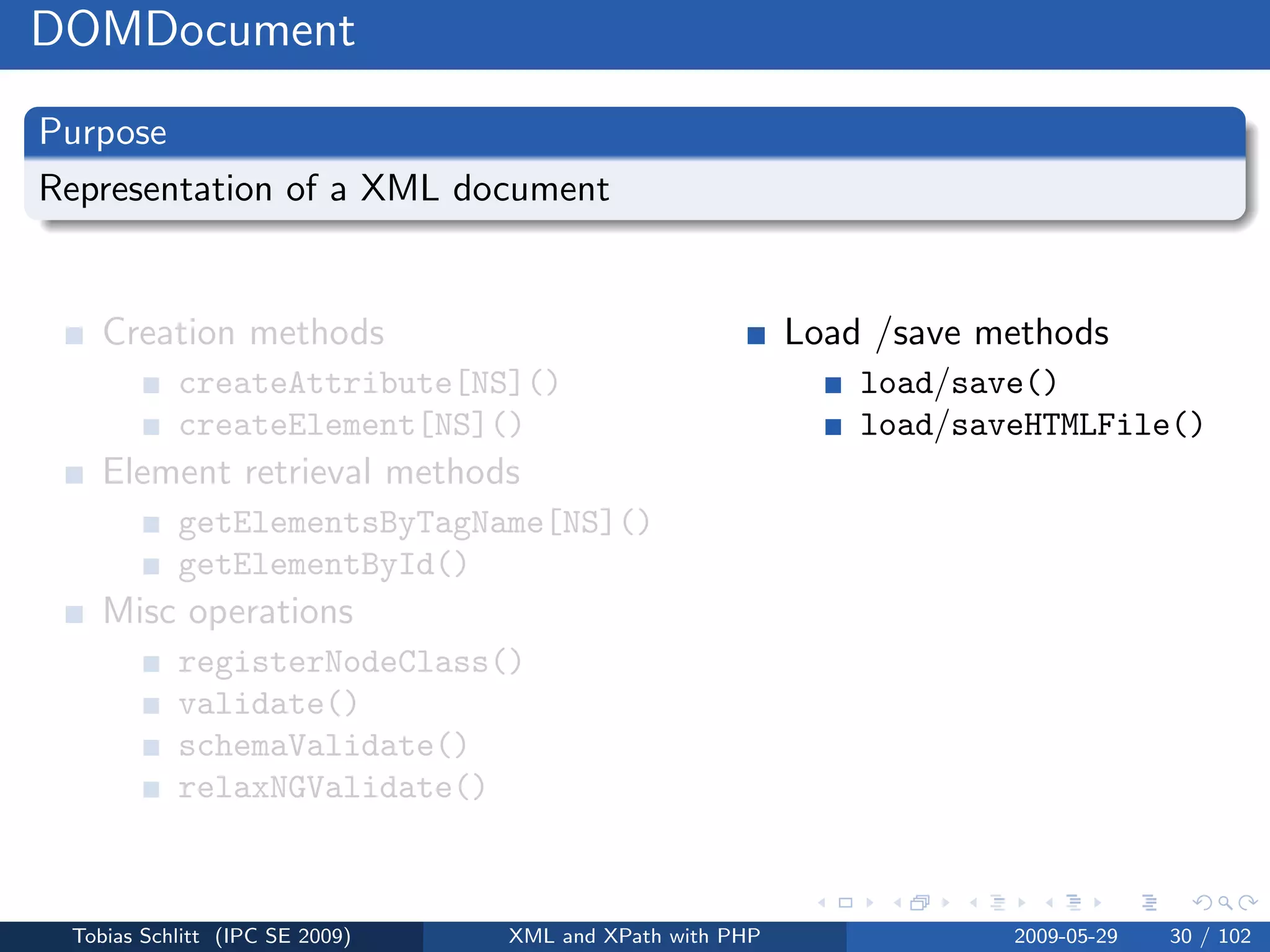Jump to next section arrow
The width and height of the screenshot is (1270, 952).
(x=1098, y=903)
